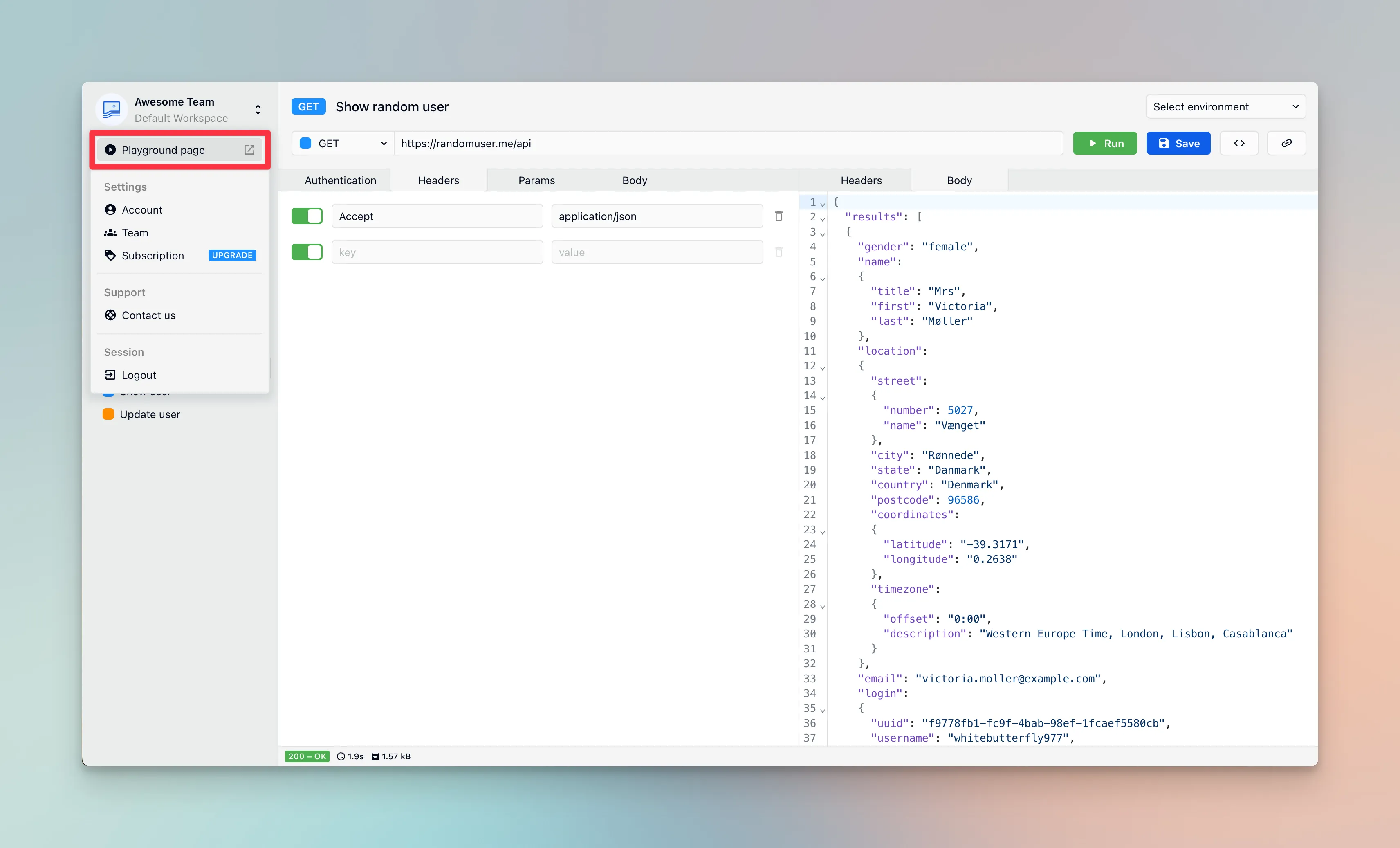The height and width of the screenshot is (848, 1400).
Task: Click the play icon next to Playground page
Action: pos(110,150)
